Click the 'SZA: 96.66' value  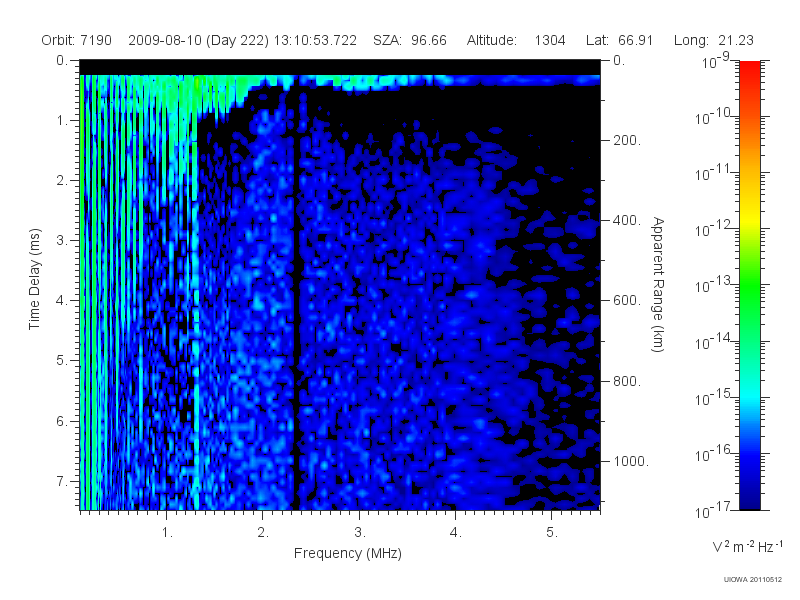[410, 40]
